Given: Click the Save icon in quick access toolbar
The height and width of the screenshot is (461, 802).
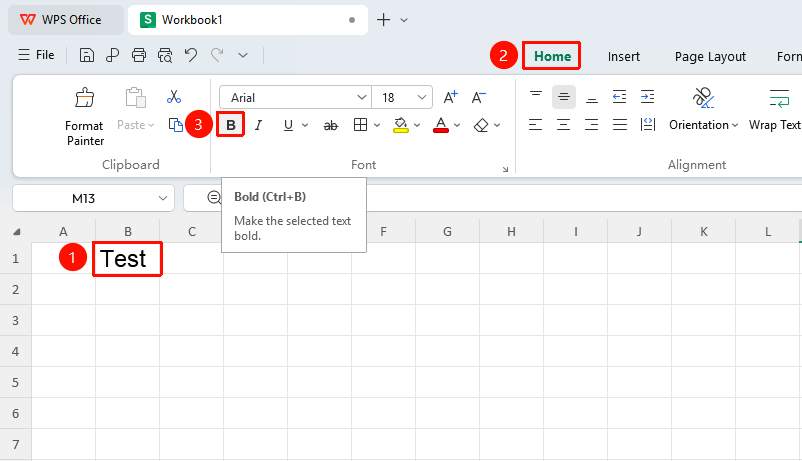Looking at the screenshot, I should [86, 55].
